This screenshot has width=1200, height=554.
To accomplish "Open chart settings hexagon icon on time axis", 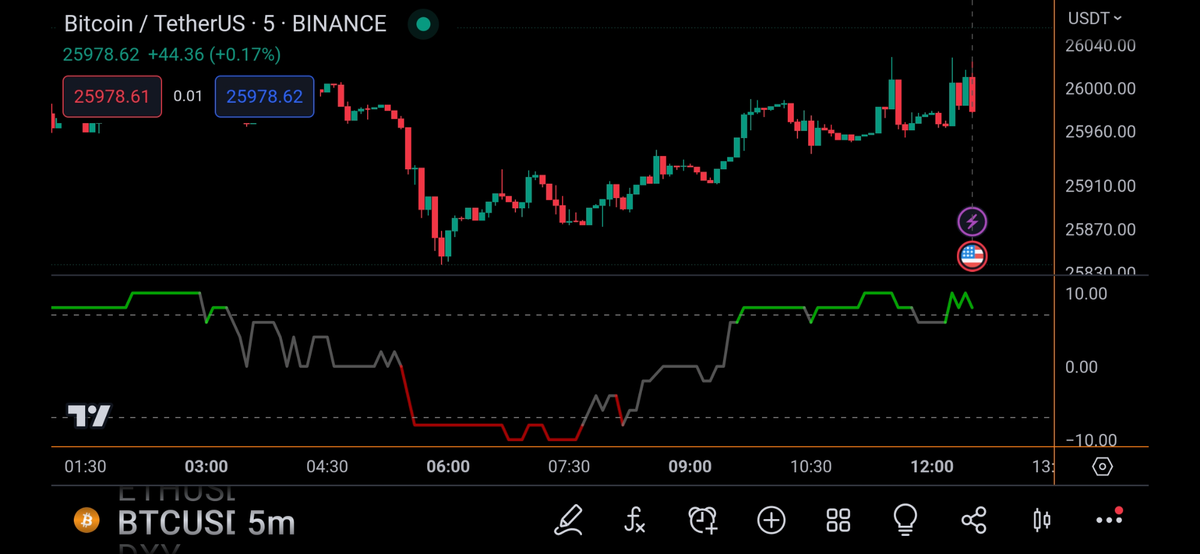I will click(1103, 467).
